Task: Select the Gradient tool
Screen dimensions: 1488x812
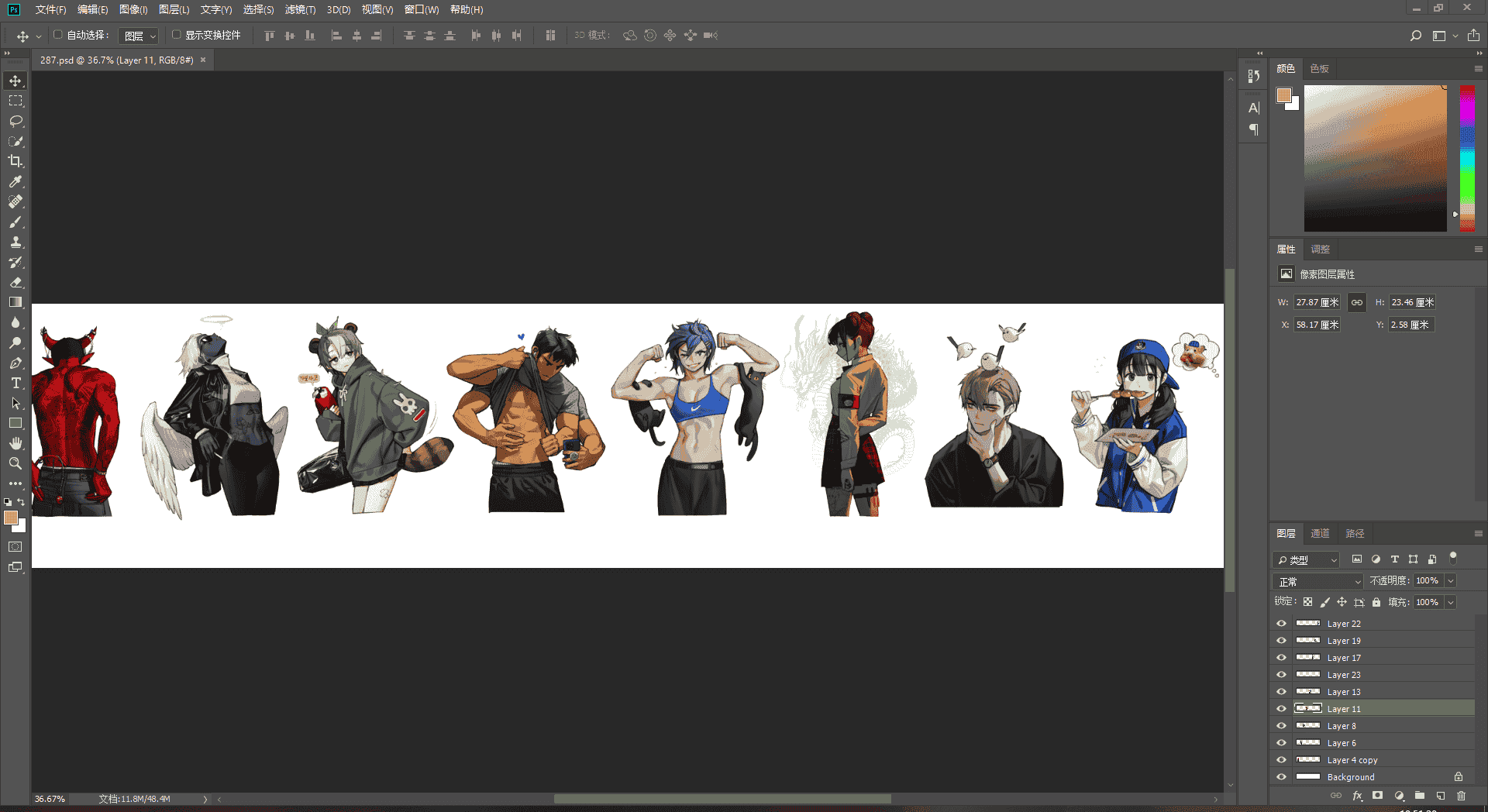Action: click(x=15, y=302)
